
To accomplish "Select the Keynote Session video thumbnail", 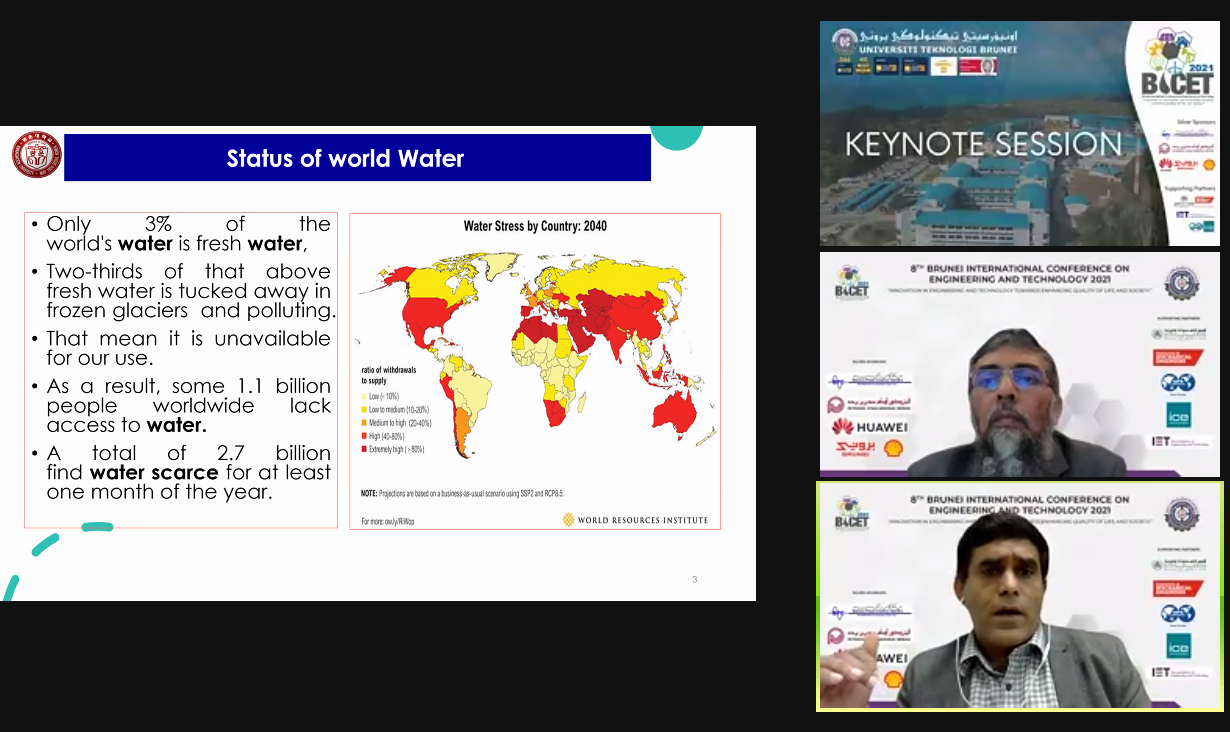I will [x=1018, y=134].
